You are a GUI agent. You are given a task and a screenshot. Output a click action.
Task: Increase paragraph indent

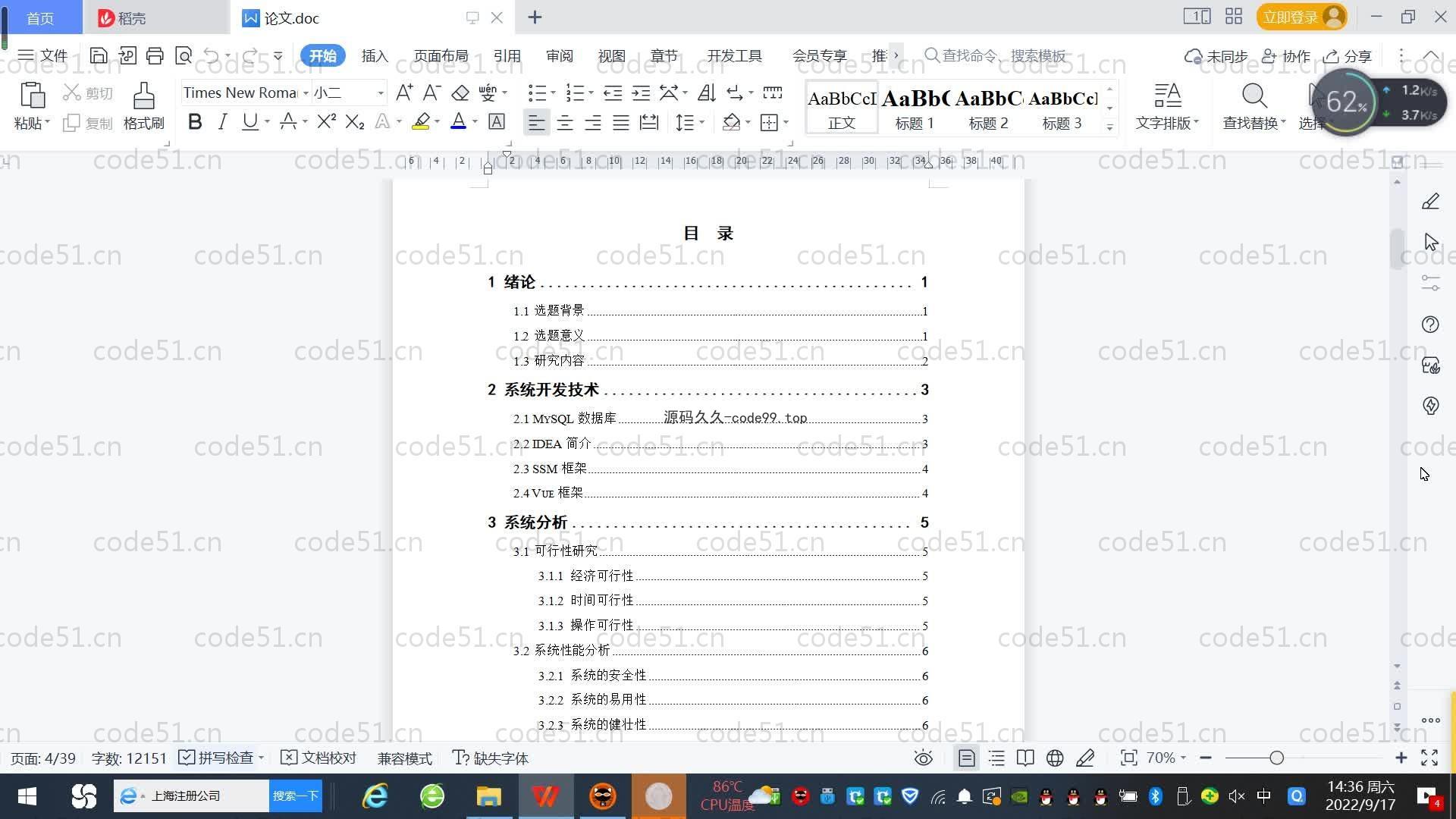tap(641, 93)
